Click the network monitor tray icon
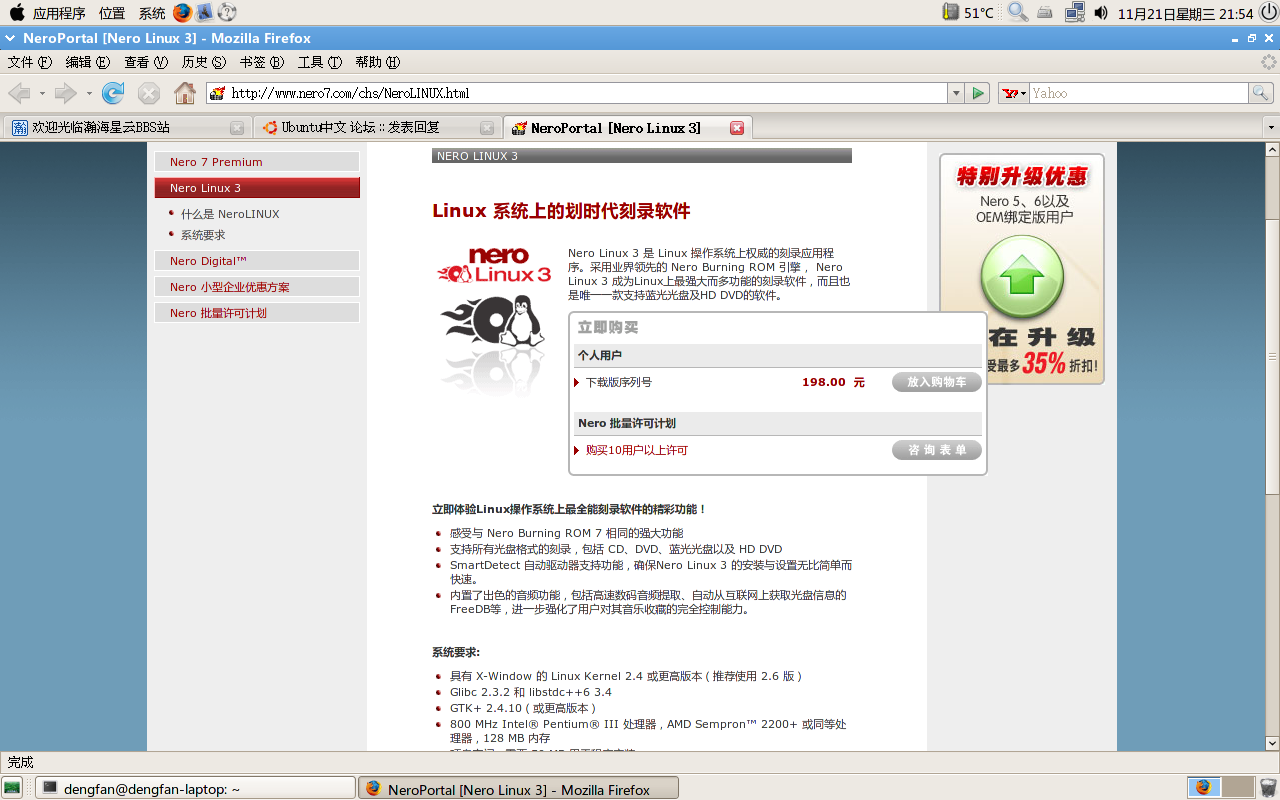1280x800 pixels. coord(1075,13)
